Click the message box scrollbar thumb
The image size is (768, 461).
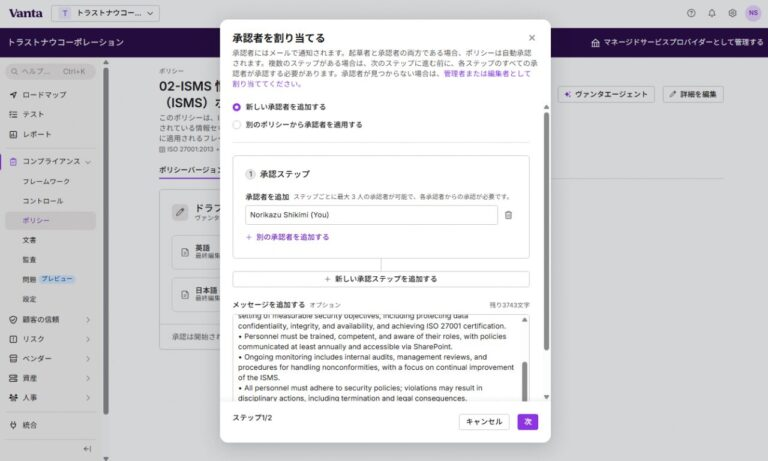click(x=525, y=382)
